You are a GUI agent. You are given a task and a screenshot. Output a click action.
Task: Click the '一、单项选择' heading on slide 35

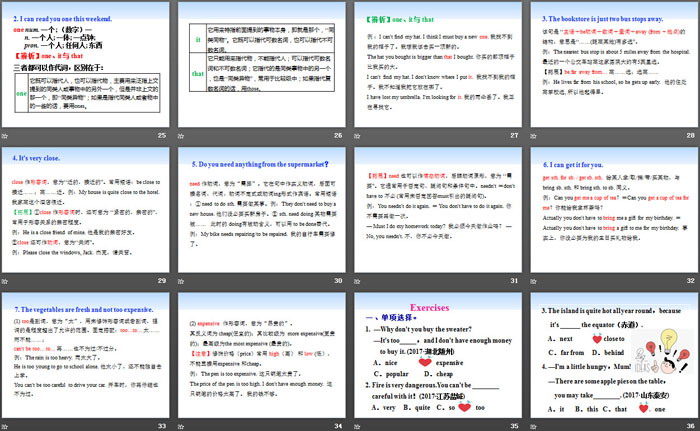coord(391,318)
